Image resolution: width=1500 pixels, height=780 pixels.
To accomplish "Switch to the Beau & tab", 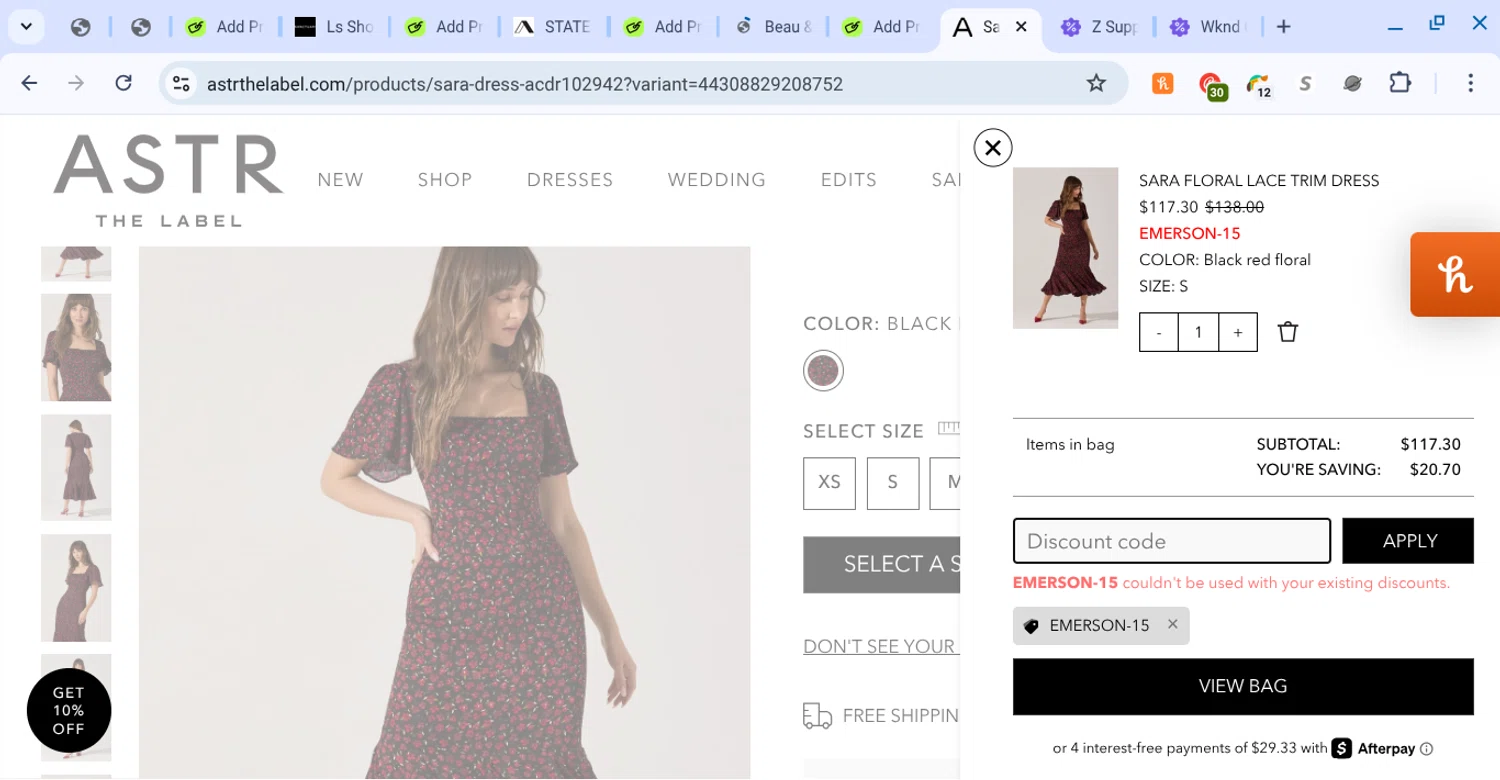I will pos(773,27).
